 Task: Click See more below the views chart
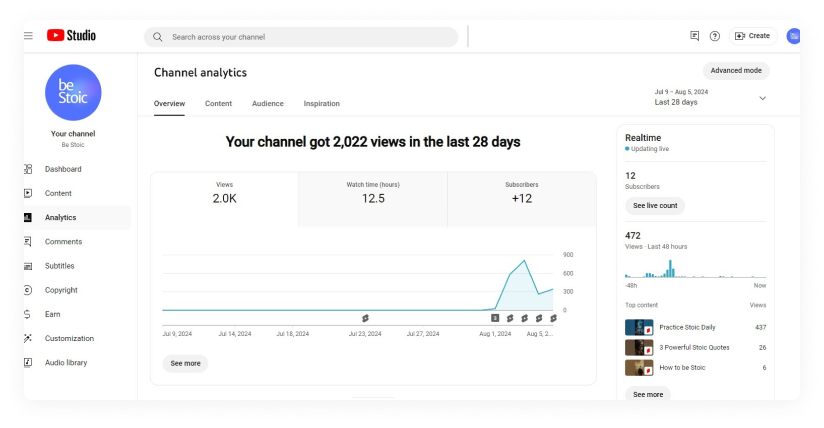(185, 363)
